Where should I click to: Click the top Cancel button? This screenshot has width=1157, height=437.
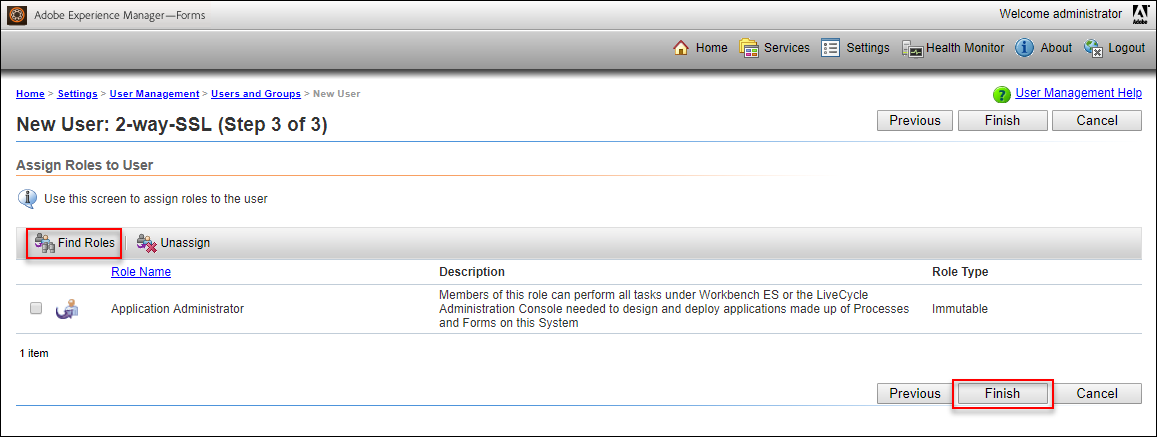click(x=1097, y=120)
